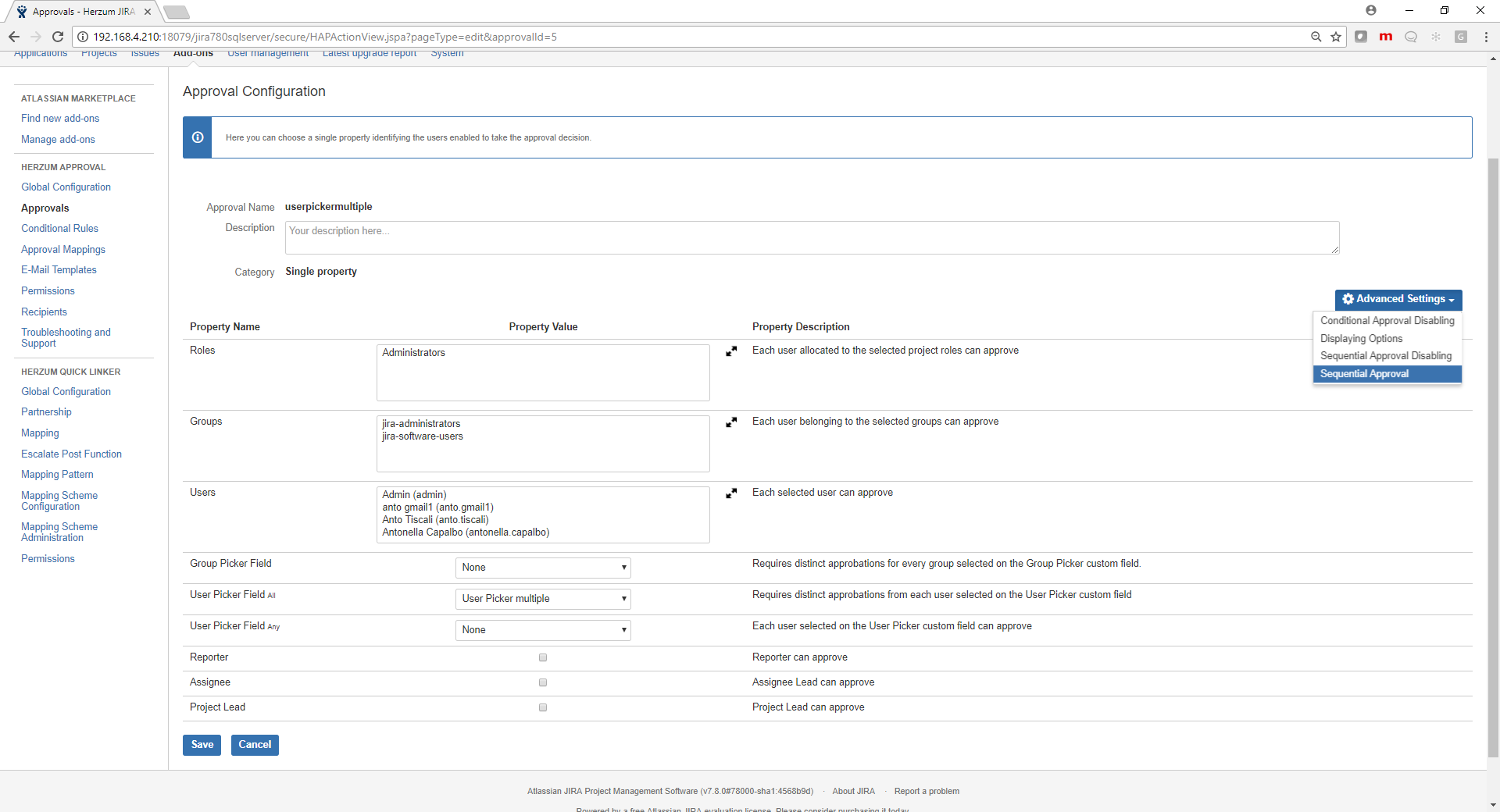Open Mapping Scheme Configuration link
Viewport: 1500px width, 812px height.
click(59, 501)
